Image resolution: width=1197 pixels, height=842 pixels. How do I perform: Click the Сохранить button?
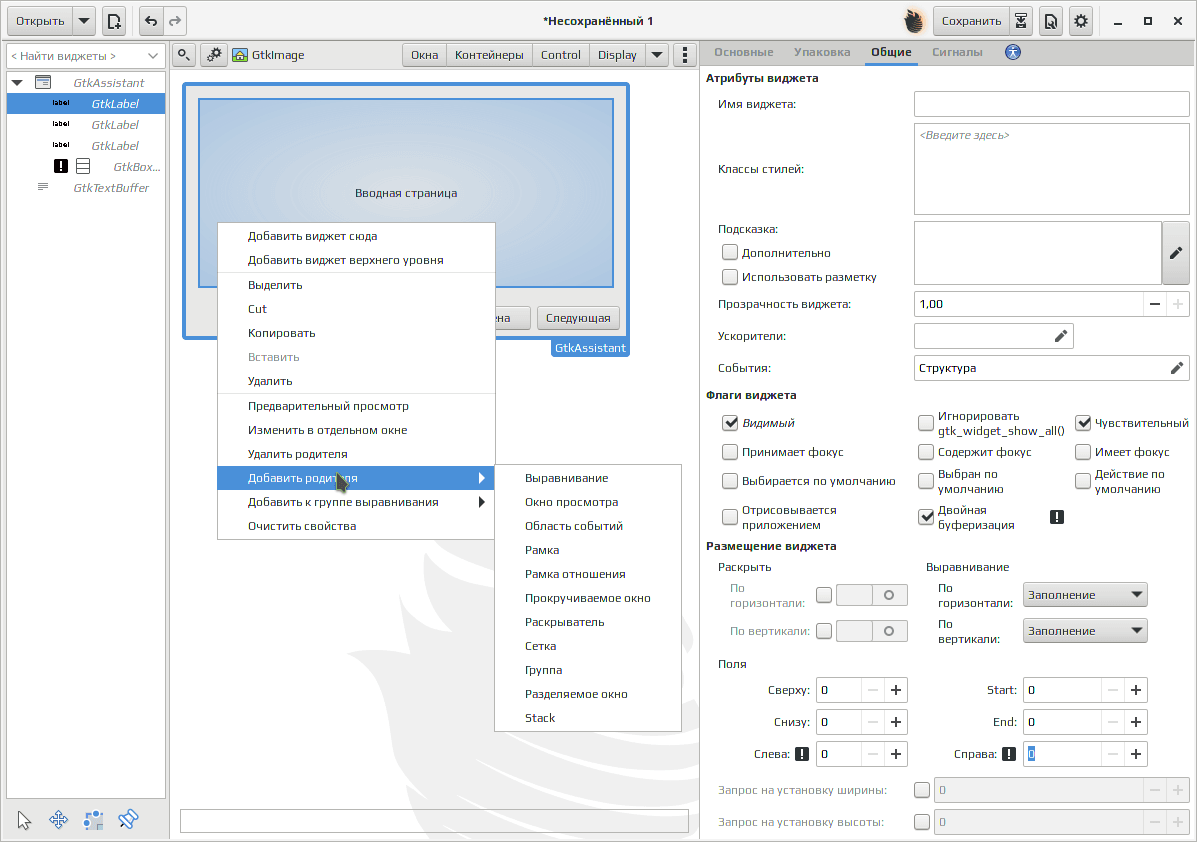pyautogui.click(x=971, y=21)
